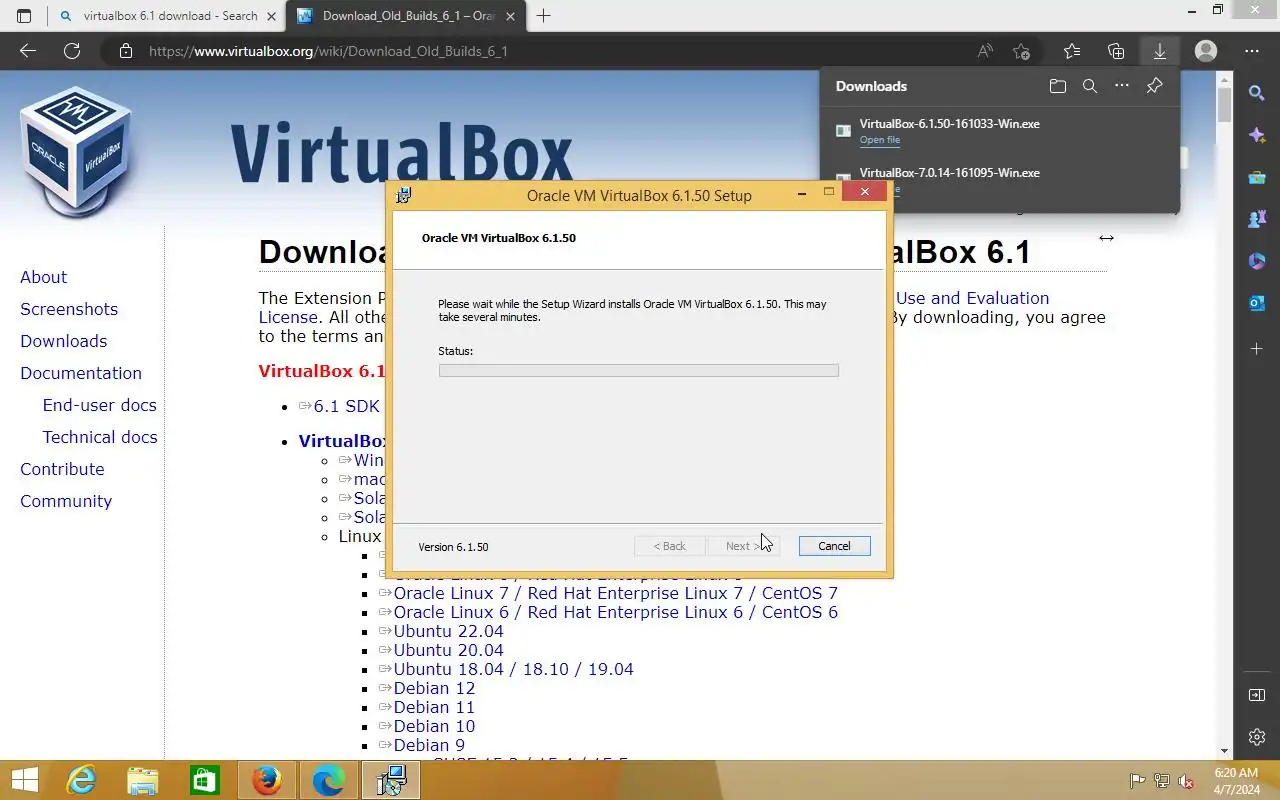Screen dimensions: 1280x800
Task: Open sidebar settings gear icon
Action: [1257, 737]
